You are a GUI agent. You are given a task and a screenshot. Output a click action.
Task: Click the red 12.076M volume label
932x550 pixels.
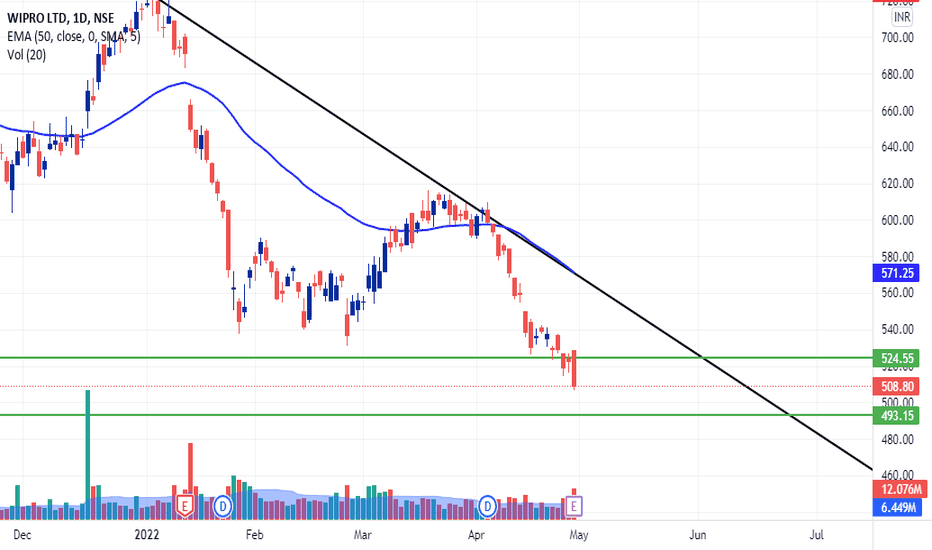900,489
